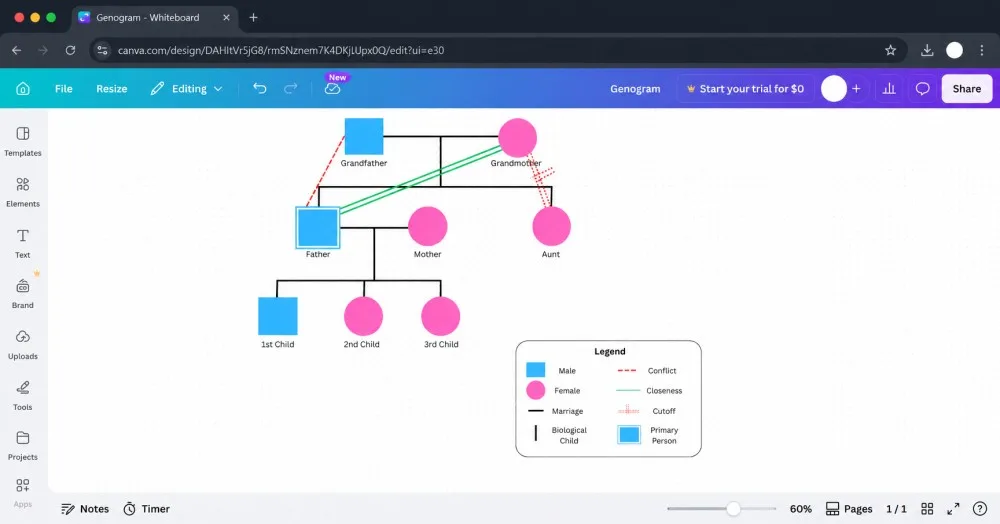Open grid view of pages
Screen dimensions: 1000x524
pos(927,509)
